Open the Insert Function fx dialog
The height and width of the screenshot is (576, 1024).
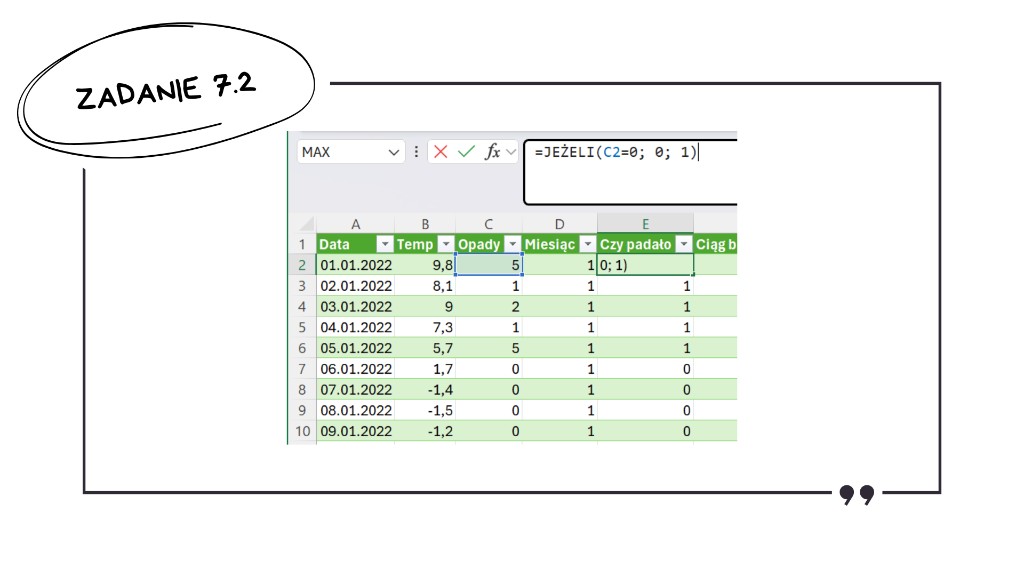tap(492, 152)
